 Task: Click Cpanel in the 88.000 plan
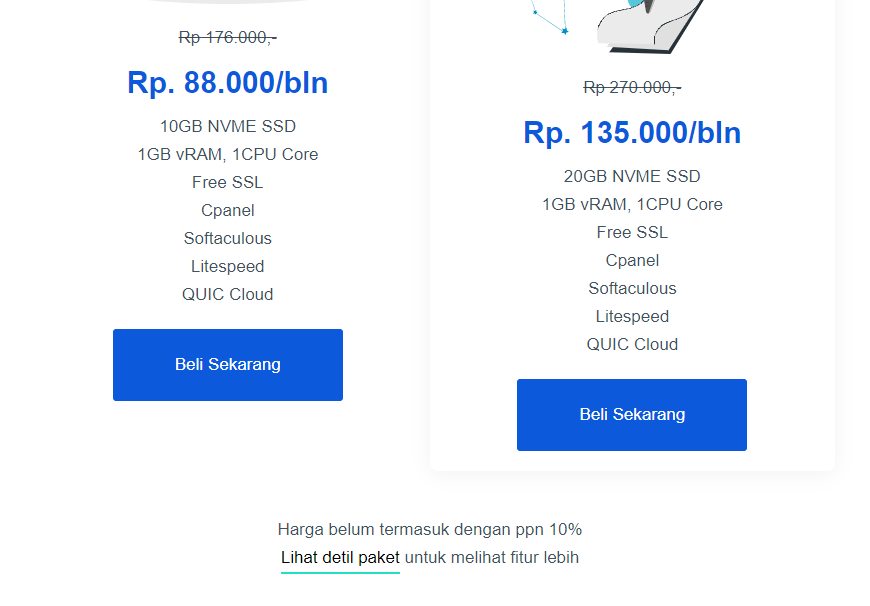[228, 211]
